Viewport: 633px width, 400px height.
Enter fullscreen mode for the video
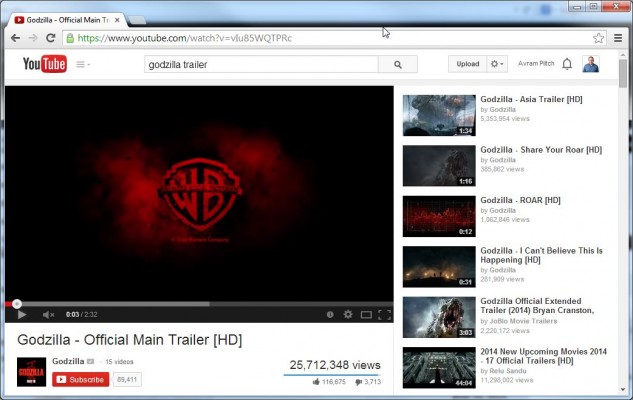click(x=384, y=315)
